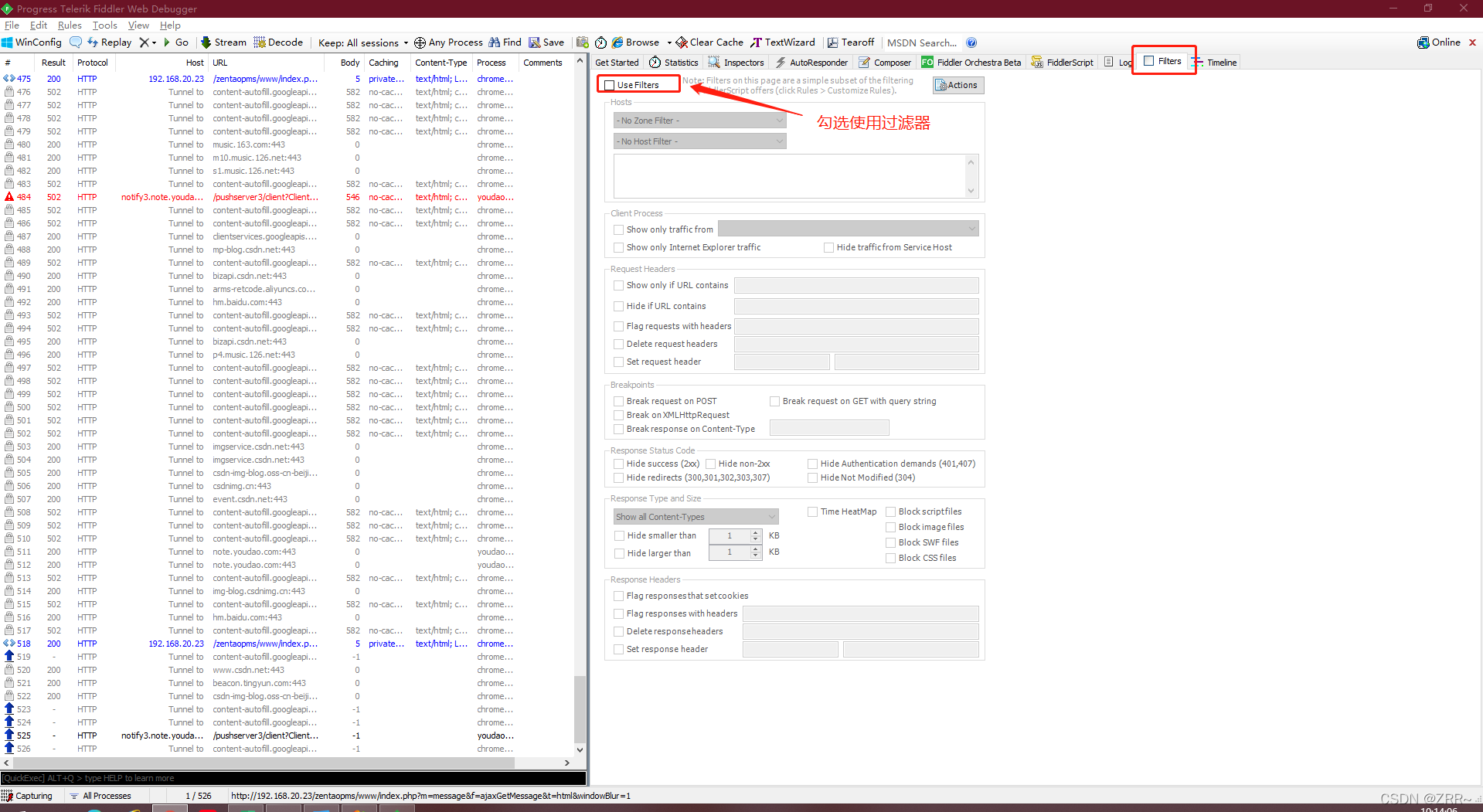Viewport: 1483px width, 812px height.
Task: Click the Any Process target icon
Action: click(x=420, y=42)
